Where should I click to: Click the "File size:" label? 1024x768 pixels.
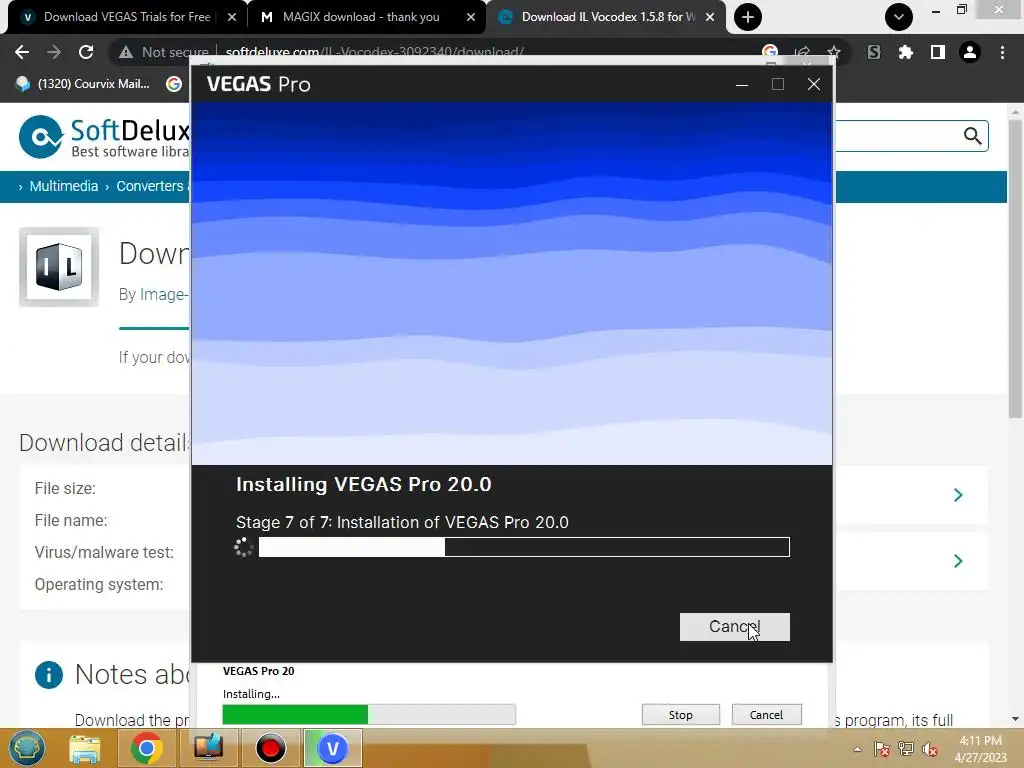point(65,488)
